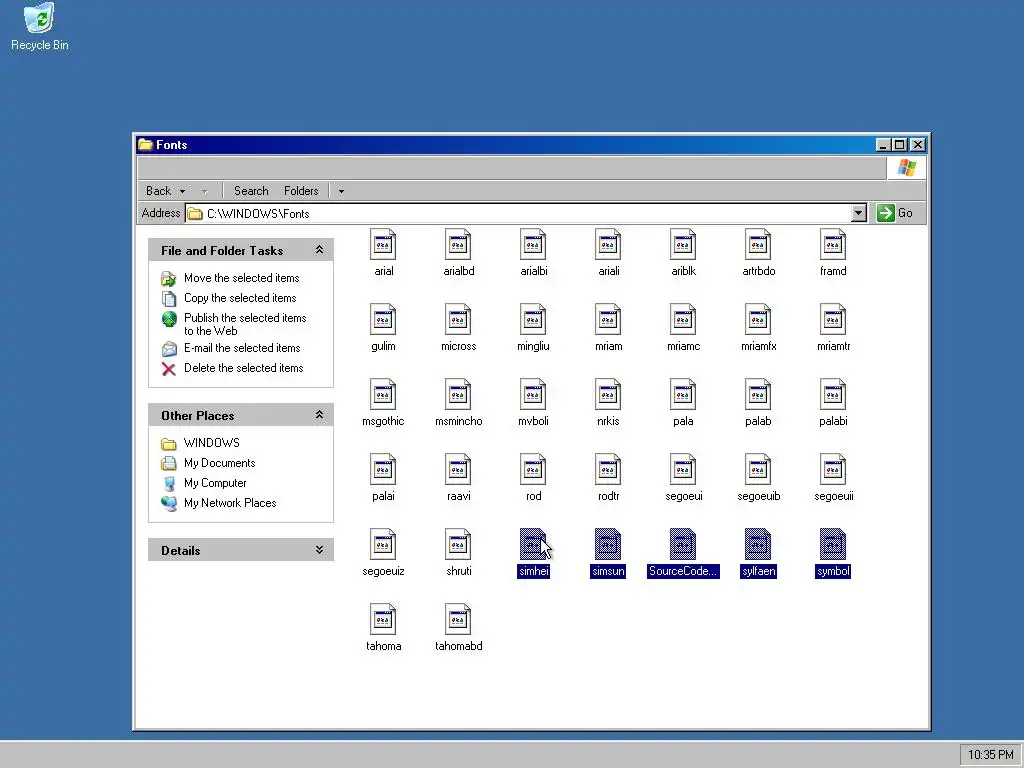
Task: Select the simsun font label
Action: 608,571
